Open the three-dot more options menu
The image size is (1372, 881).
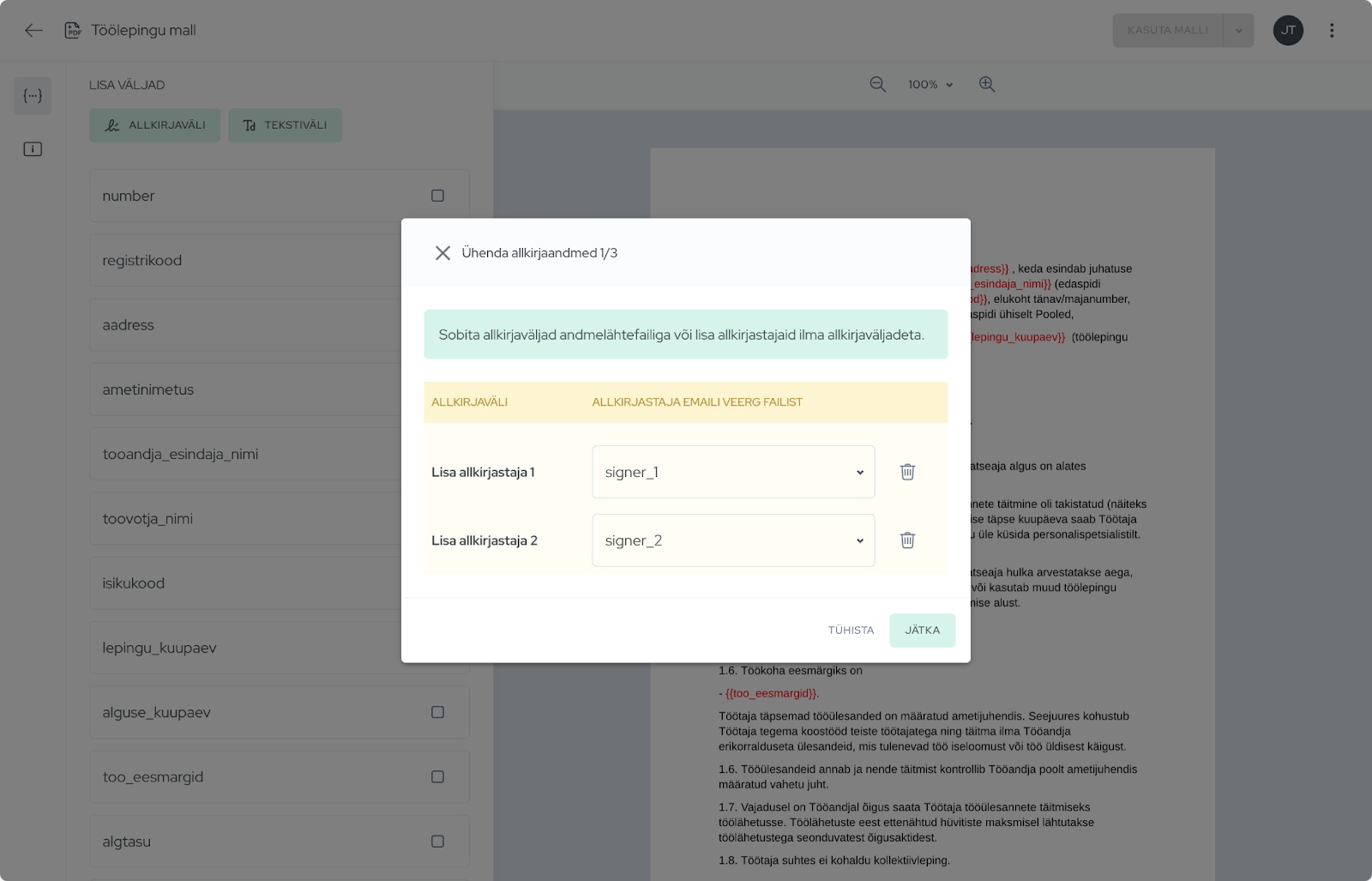coord(1332,31)
